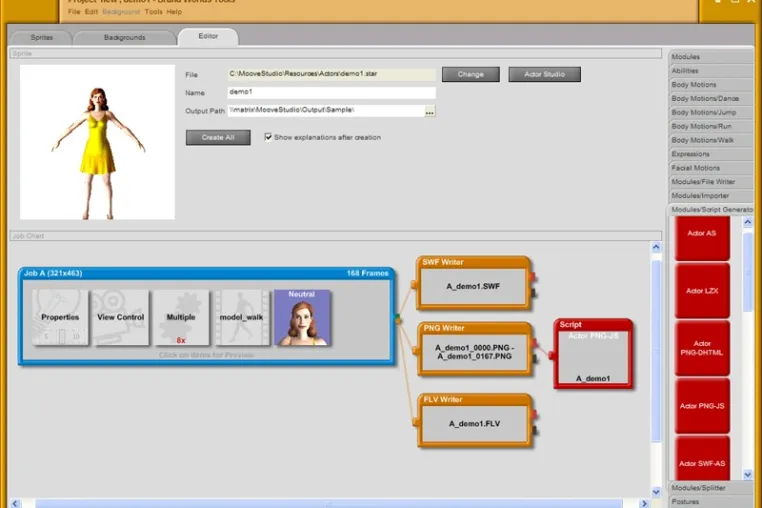Switch to the Backgrounds tab
Image resolution: width=762 pixels, height=508 pixels.
point(124,37)
